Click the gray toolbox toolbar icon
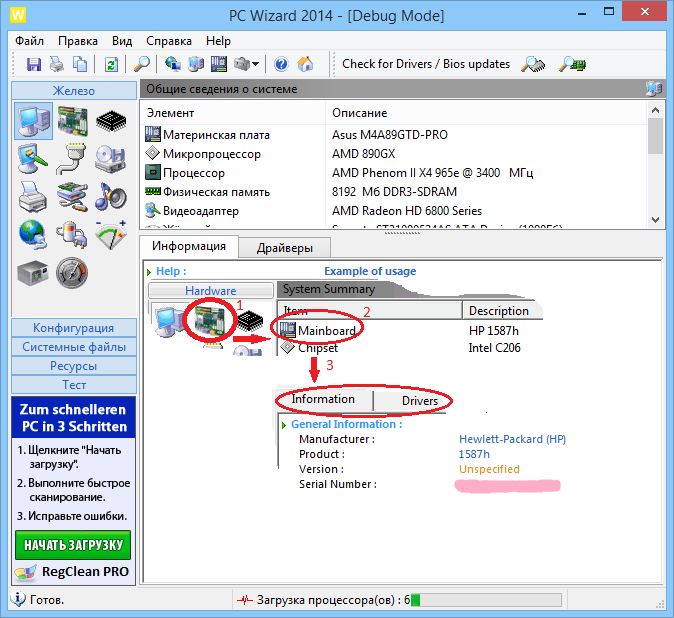 pos(242,64)
